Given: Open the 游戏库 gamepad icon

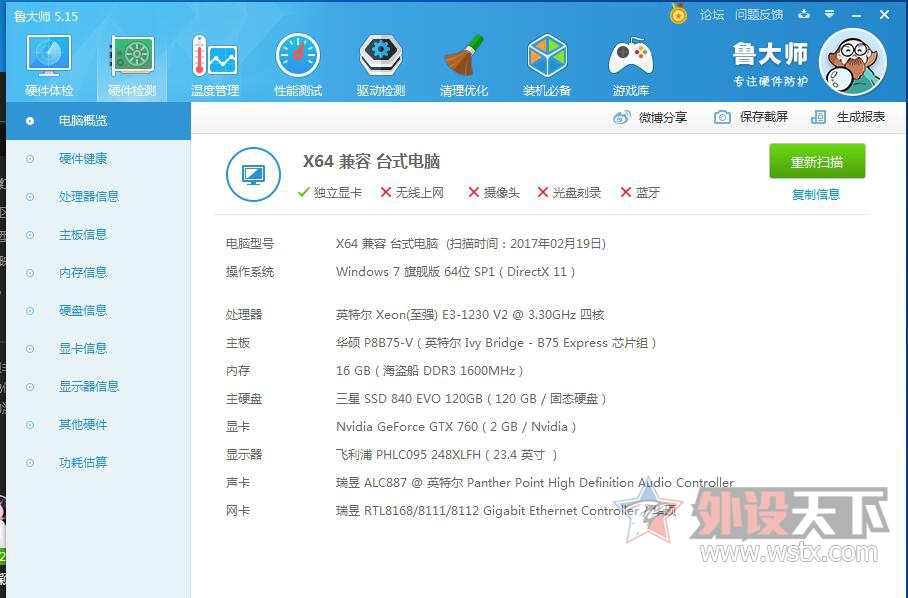Looking at the screenshot, I should (630, 57).
